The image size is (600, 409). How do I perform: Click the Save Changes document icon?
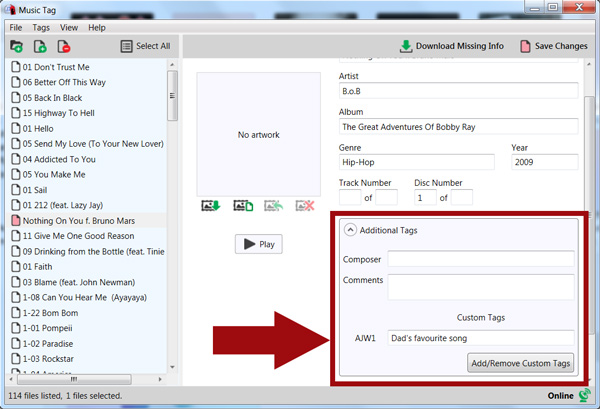(x=525, y=46)
